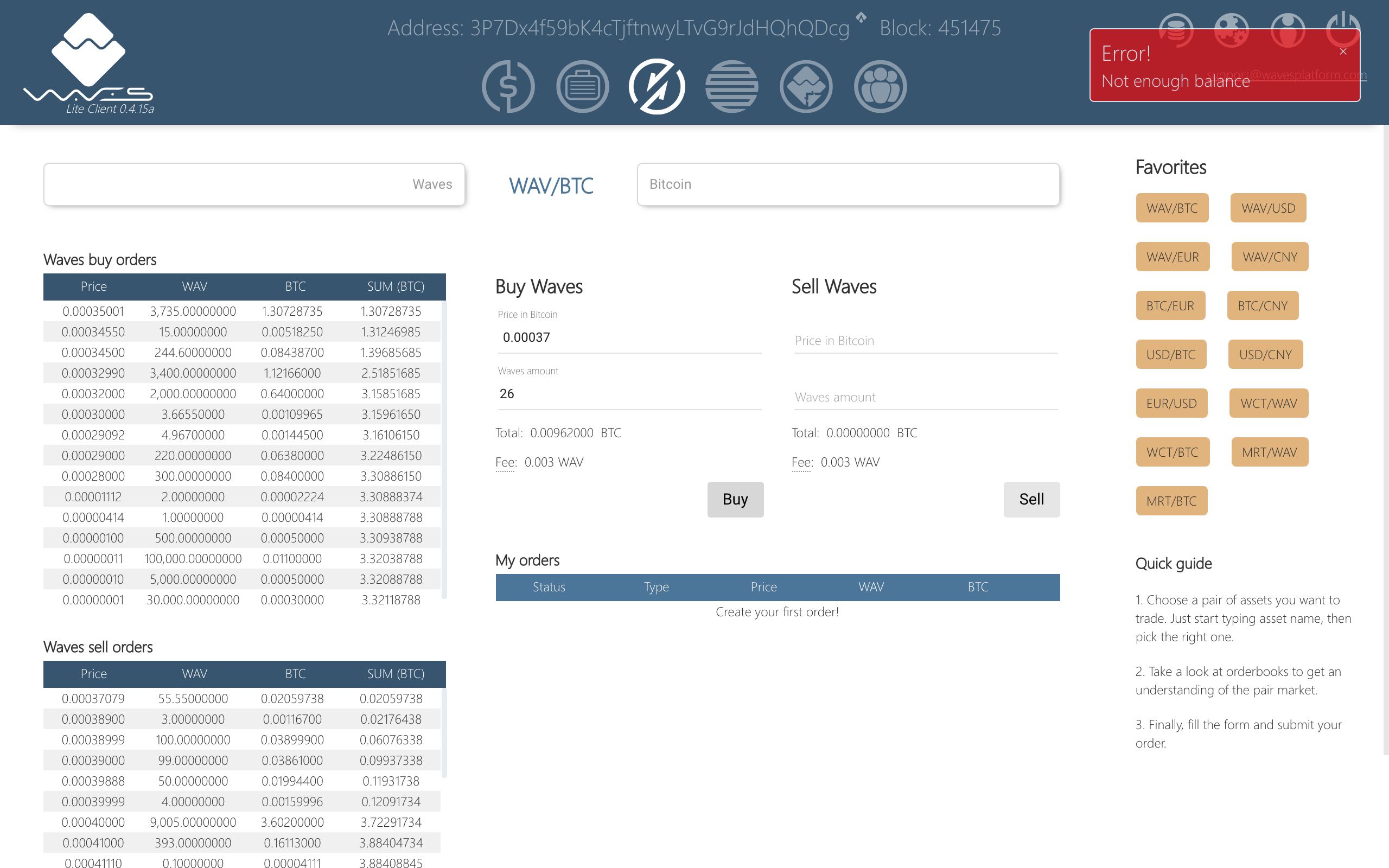Click the WAV/BTC pair heading
This screenshot has width=1389, height=868.
551,186
